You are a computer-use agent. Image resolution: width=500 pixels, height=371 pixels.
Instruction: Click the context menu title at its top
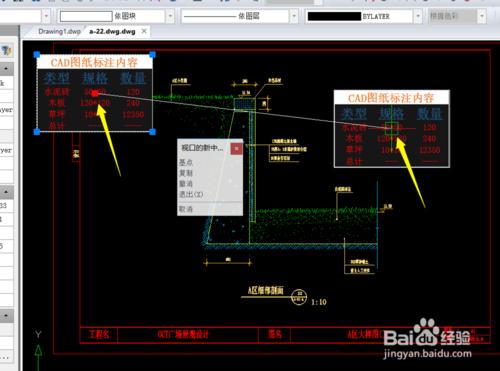point(202,148)
